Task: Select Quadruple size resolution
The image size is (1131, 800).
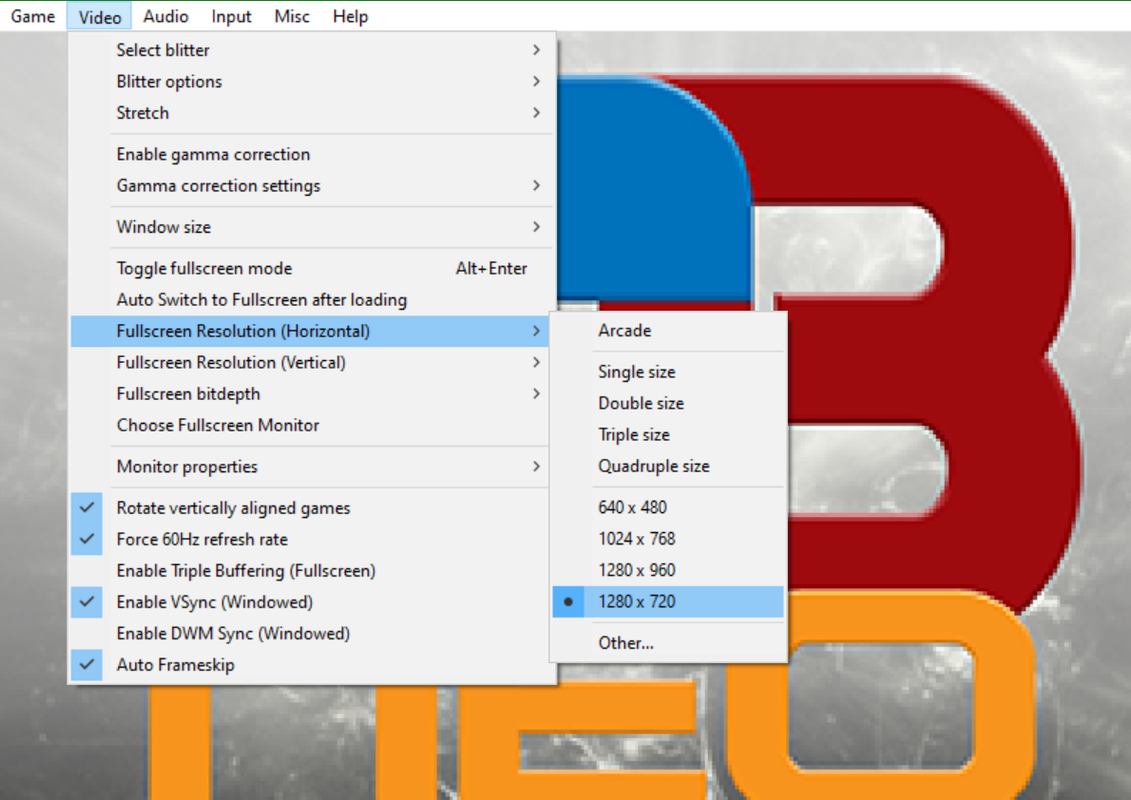Action: 668,466
